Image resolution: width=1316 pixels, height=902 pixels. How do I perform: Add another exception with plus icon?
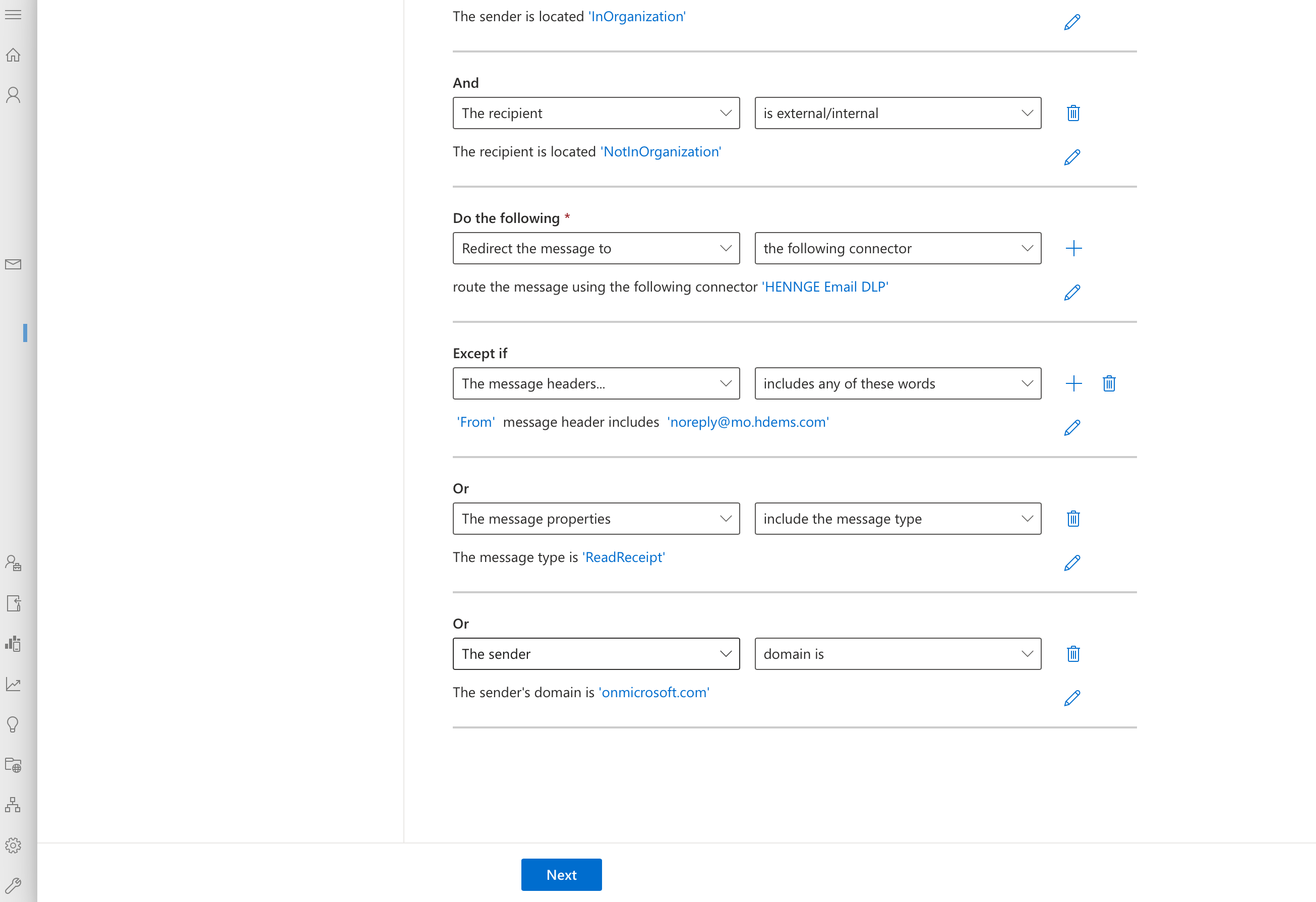click(x=1073, y=383)
